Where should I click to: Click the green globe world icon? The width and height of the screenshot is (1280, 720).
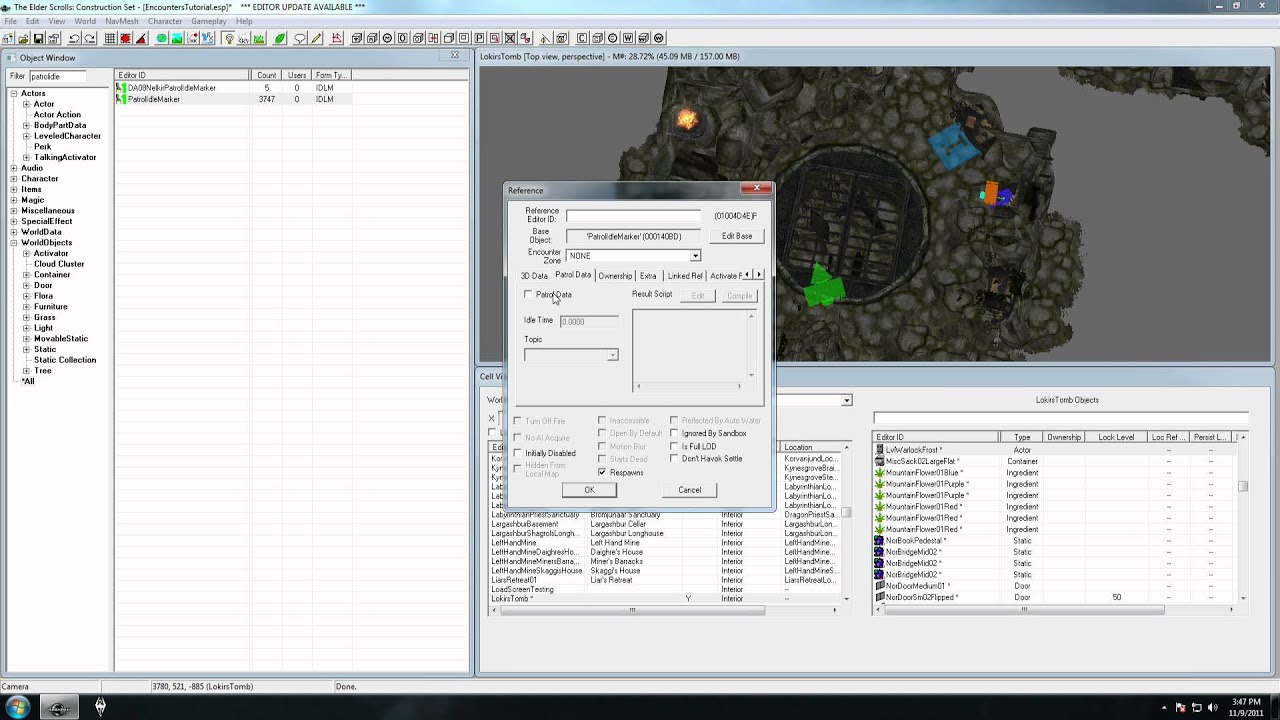tap(161, 39)
